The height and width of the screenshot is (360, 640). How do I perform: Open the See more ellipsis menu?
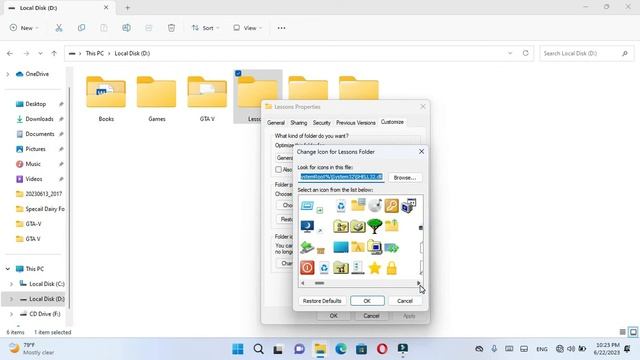tap(282, 28)
